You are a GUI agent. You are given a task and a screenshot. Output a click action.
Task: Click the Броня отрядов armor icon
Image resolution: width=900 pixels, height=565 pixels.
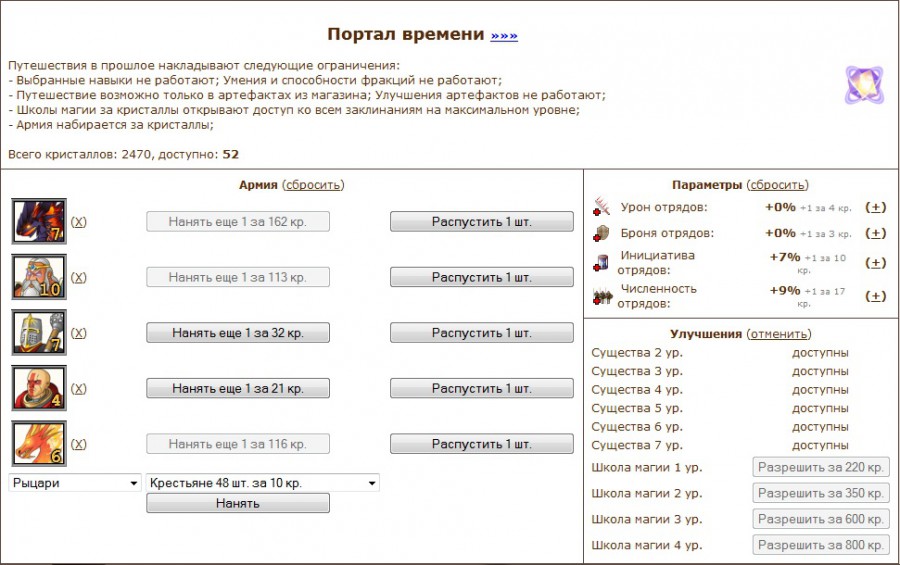602,233
